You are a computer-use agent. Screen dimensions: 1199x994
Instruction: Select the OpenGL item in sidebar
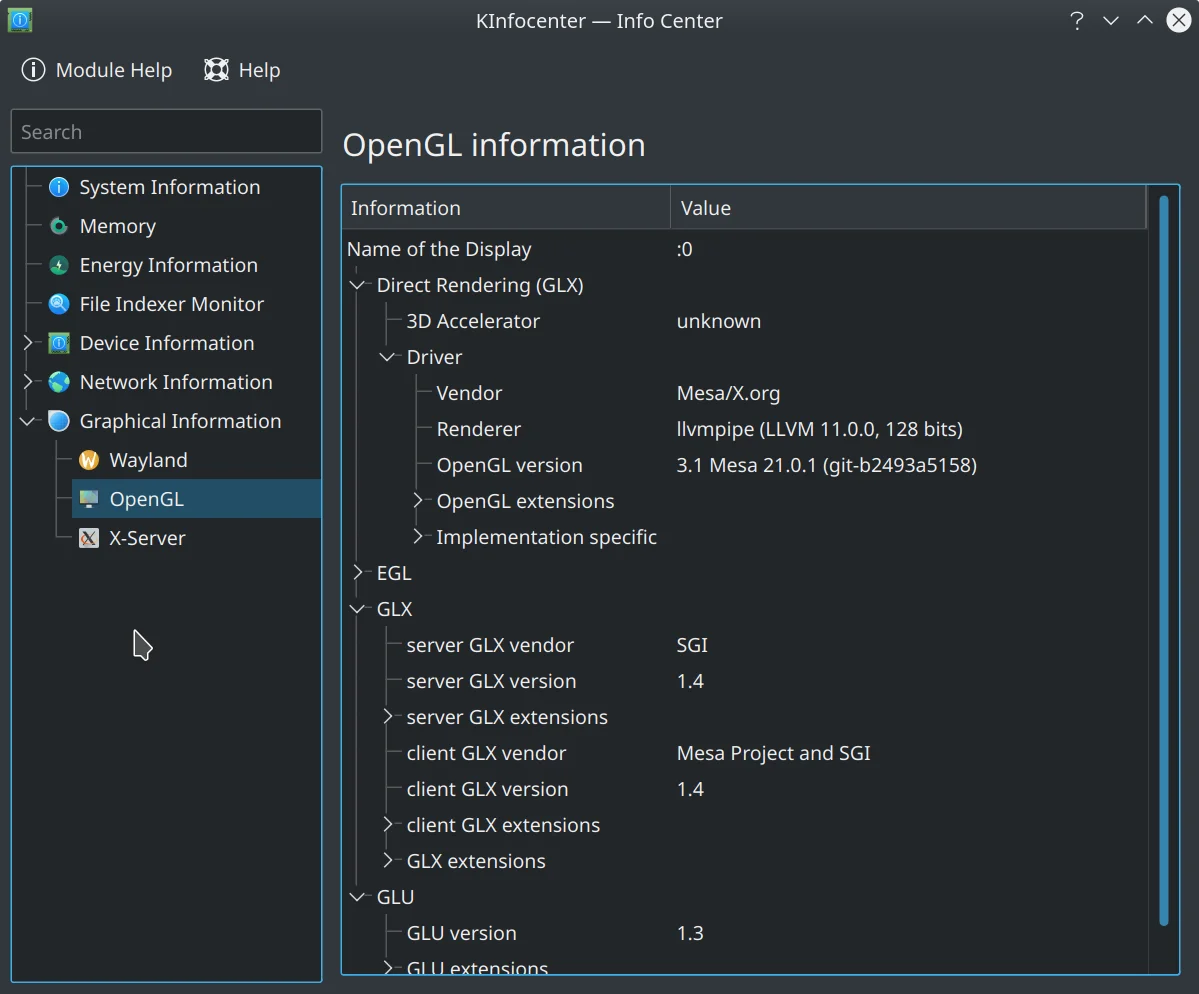(146, 499)
